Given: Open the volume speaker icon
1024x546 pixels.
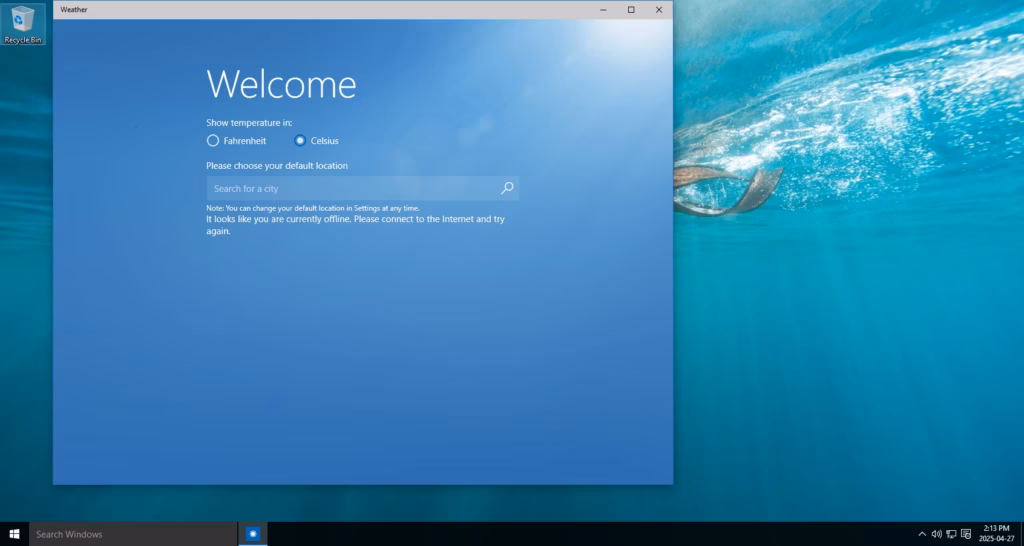Looking at the screenshot, I should point(936,534).
